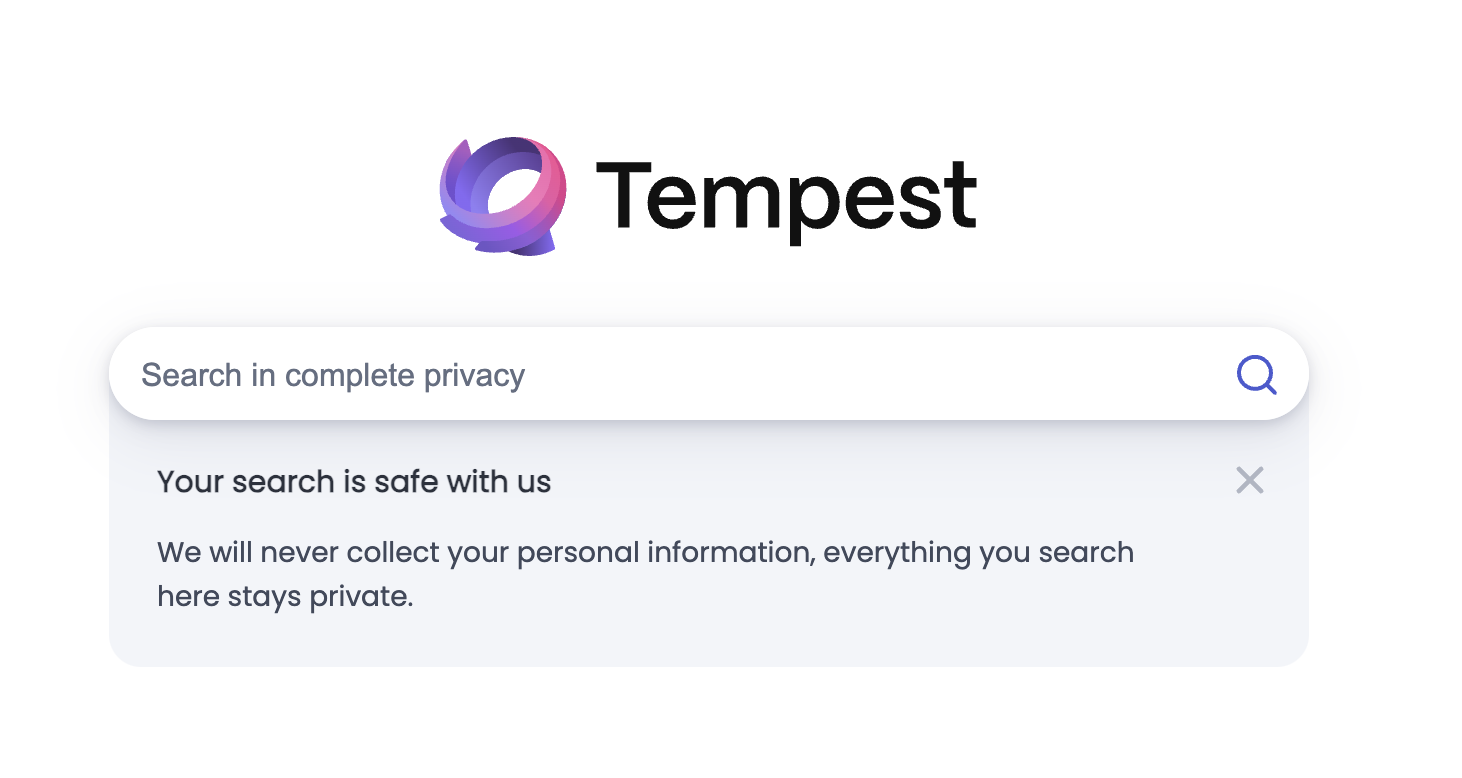Click the 'safe with us' portion of the heading
This screenshot has height=778, width=1462.
click(x=462, y=482)
